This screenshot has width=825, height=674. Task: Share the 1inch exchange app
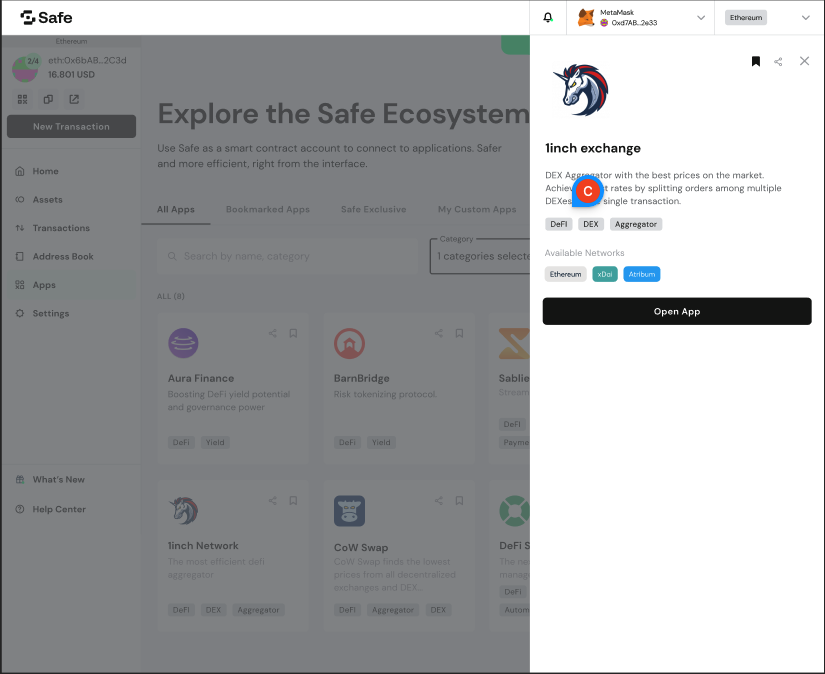778,61
